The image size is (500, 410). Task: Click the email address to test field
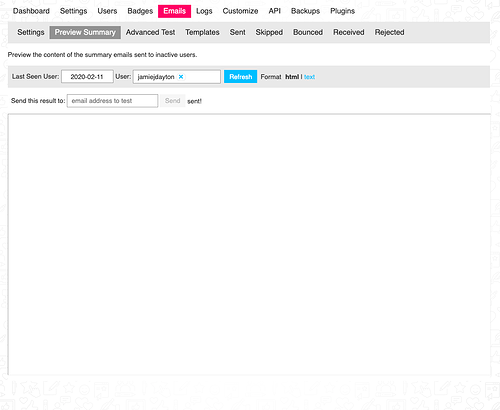(112, 101)
